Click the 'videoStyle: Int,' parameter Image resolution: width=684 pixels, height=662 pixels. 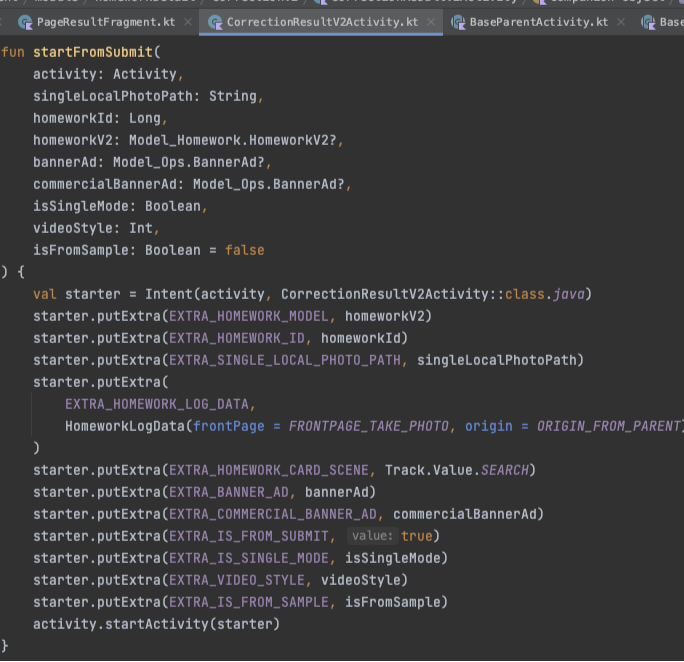point(96,228)
